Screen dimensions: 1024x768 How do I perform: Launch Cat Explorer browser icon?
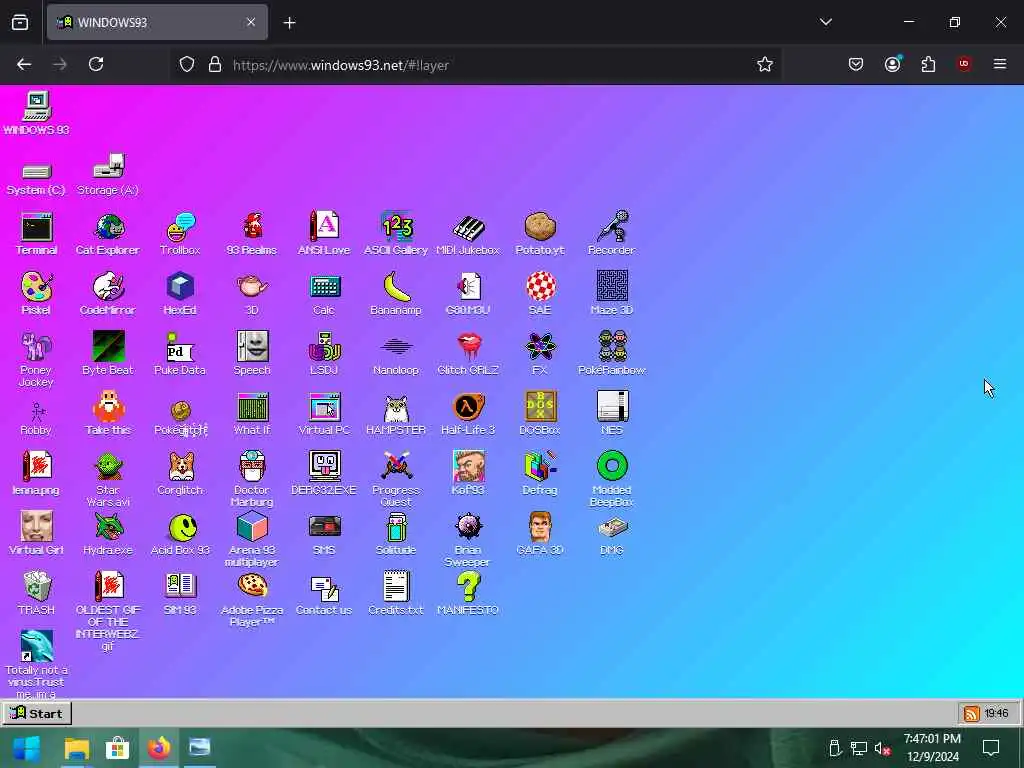(x=108, y=227)
